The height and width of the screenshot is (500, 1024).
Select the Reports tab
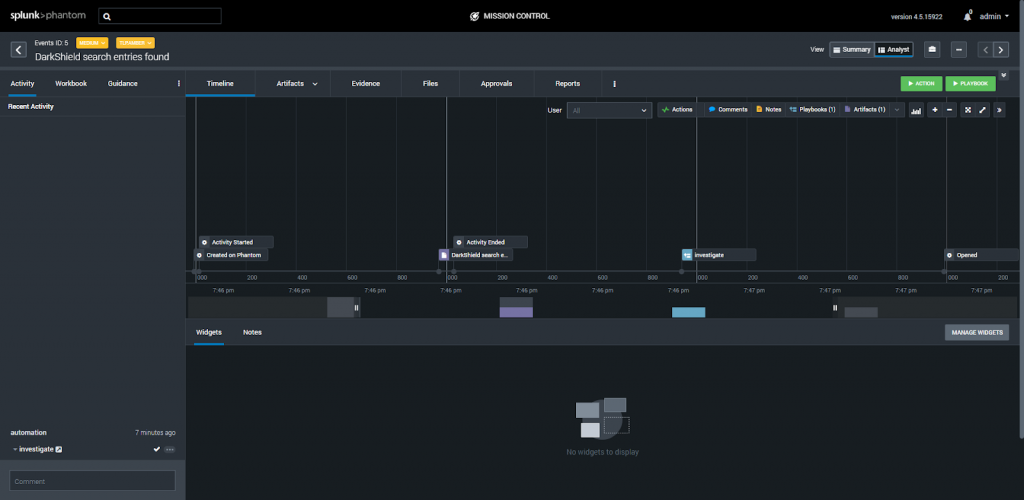pos(568,84)
